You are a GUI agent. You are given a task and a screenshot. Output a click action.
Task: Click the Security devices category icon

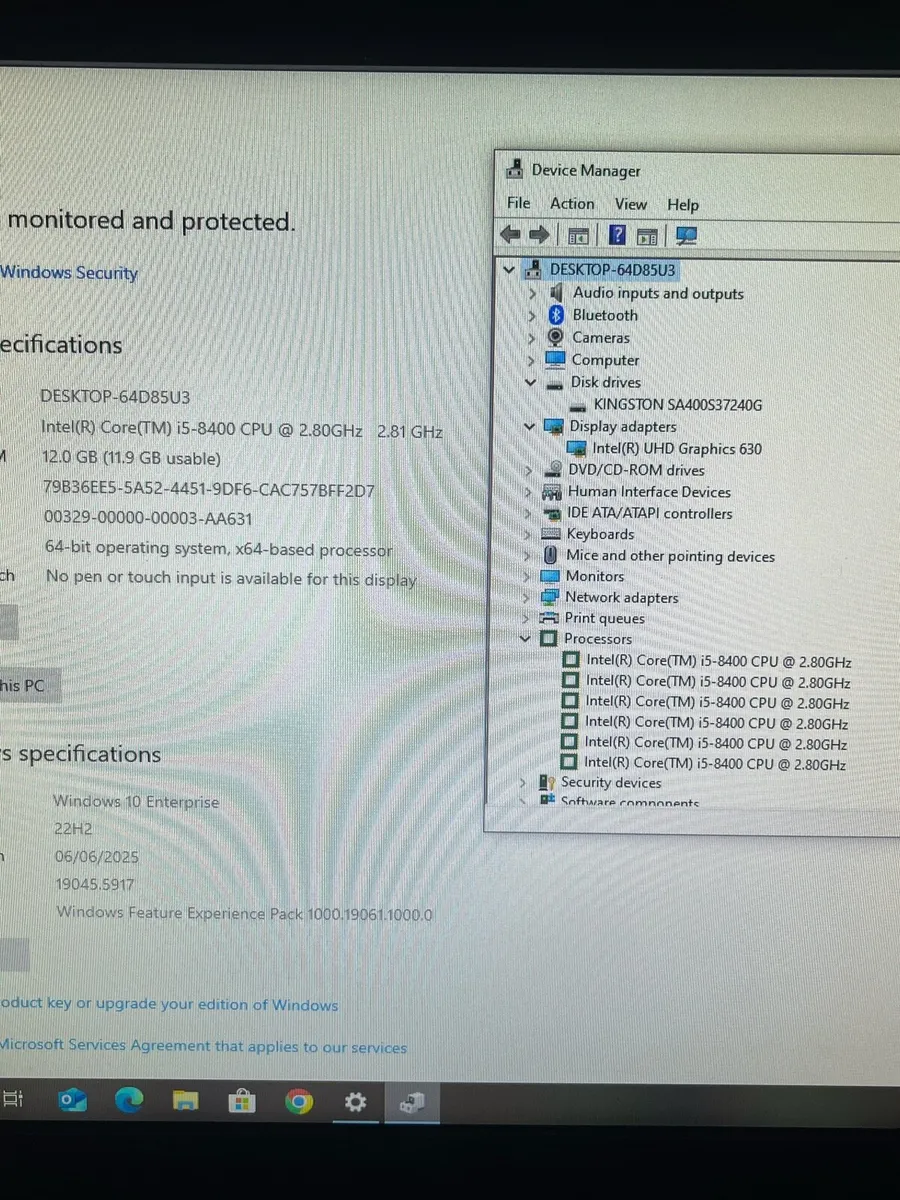pyautogui.click(x=546, y=782)
